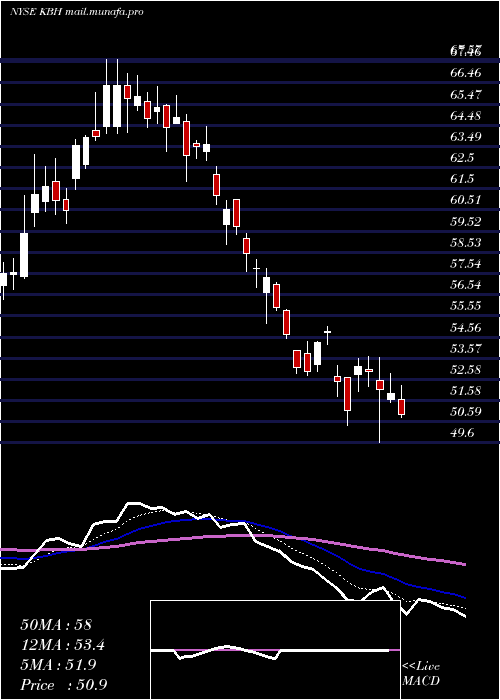Click the NYSE KBH mail.munafa.pro title text

pos(76,12)
